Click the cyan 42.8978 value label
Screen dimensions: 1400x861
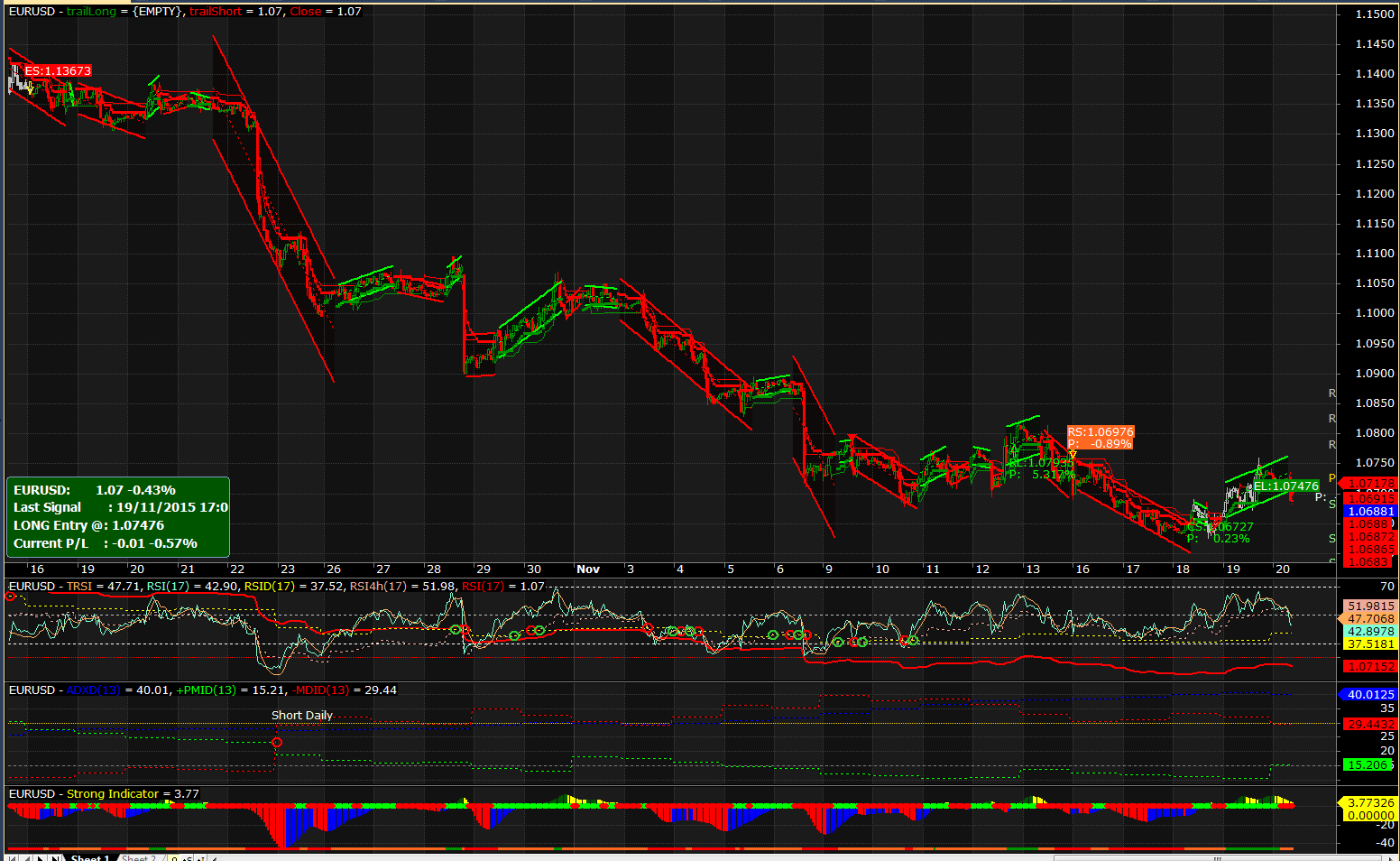tap(1370, 632)
